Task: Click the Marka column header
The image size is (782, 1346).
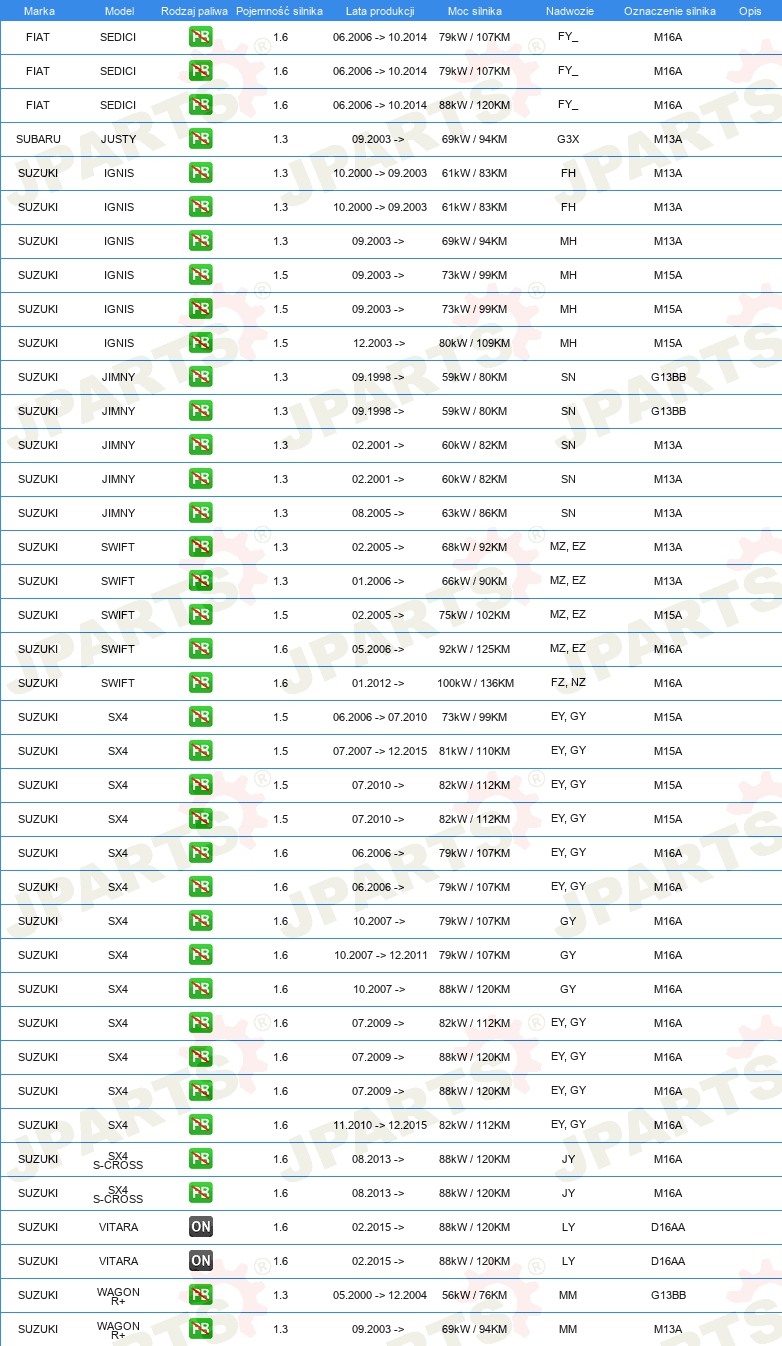Action: [39, 11]
